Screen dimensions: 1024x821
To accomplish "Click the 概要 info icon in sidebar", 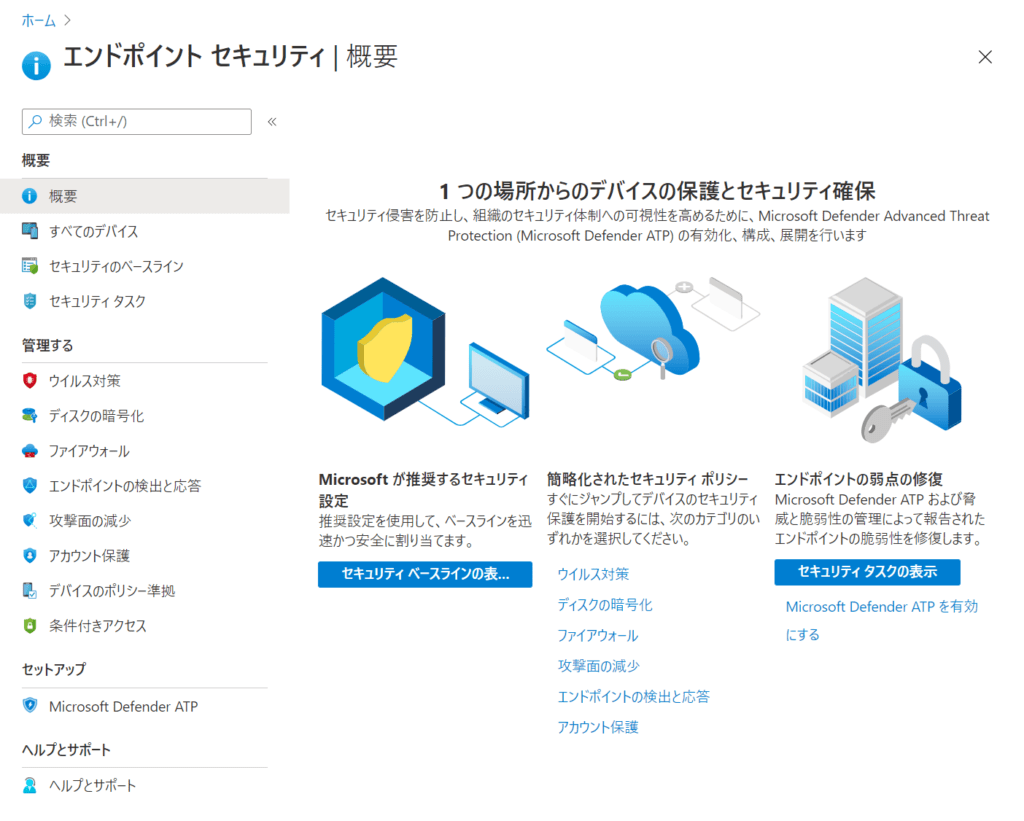I will coord(29,196).
